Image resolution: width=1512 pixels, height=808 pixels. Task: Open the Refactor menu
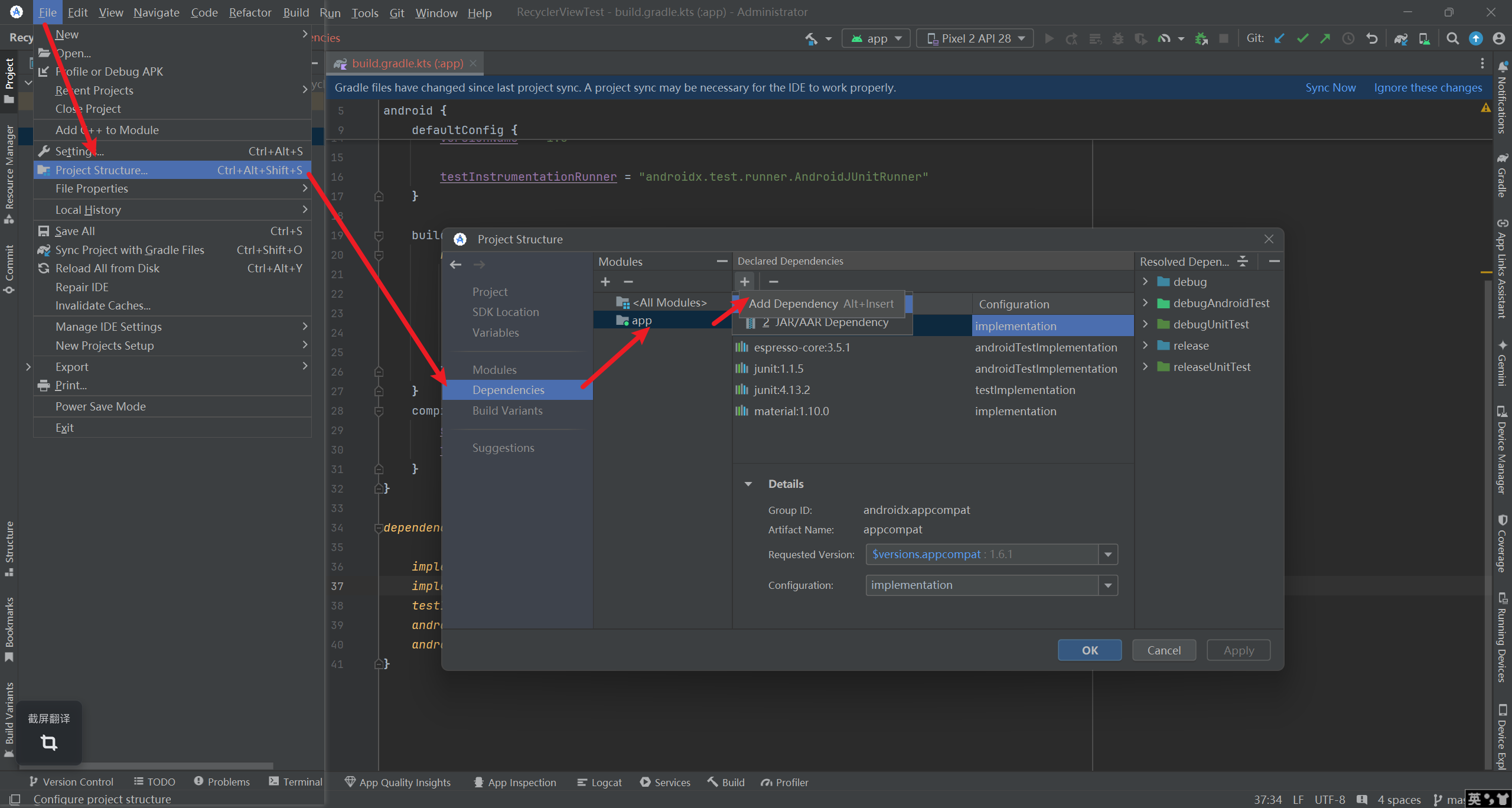click(250, 12)
